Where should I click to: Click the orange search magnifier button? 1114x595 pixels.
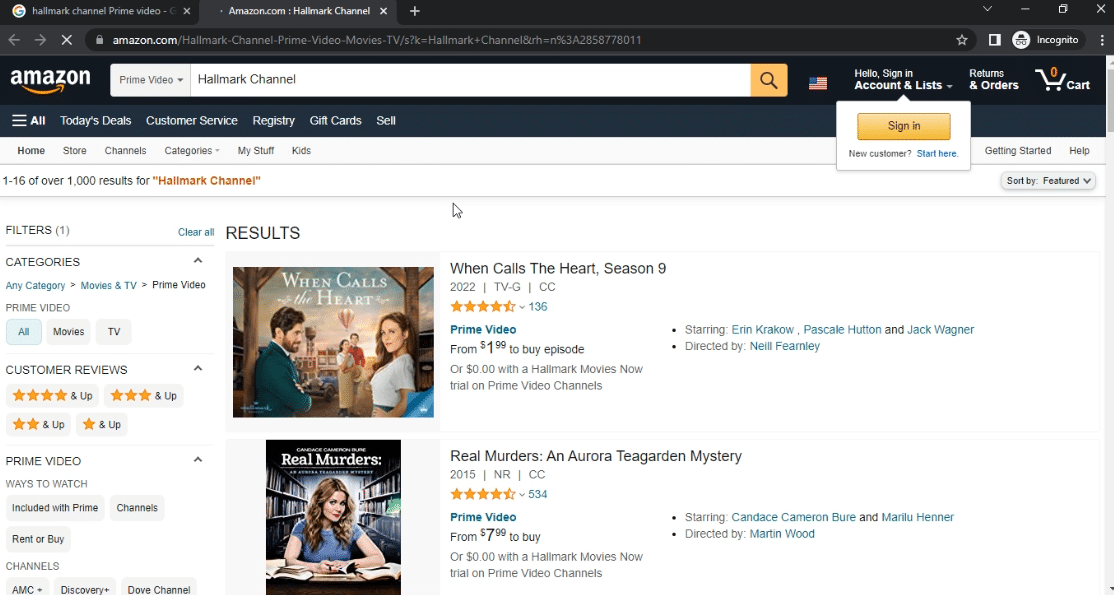pos(769,80)
